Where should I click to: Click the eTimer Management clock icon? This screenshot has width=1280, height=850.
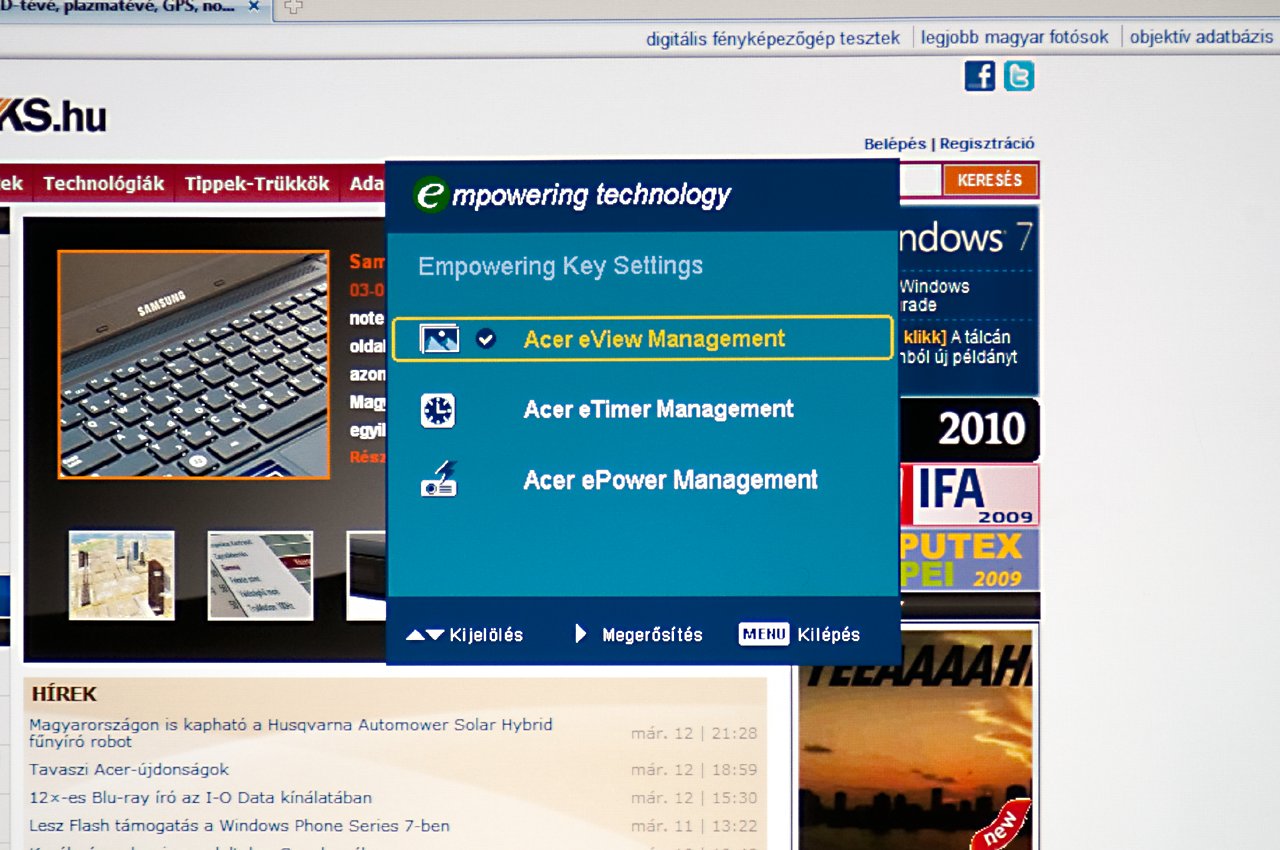(x=437, y=410)
